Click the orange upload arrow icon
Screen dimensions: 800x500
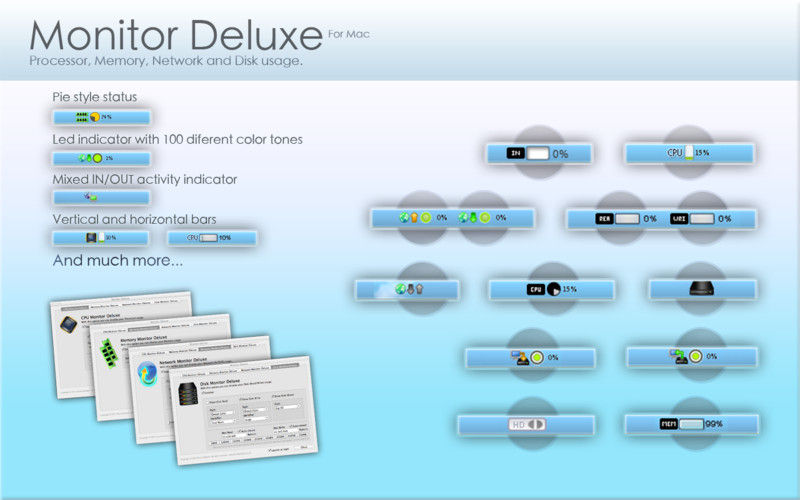[414, 218]
